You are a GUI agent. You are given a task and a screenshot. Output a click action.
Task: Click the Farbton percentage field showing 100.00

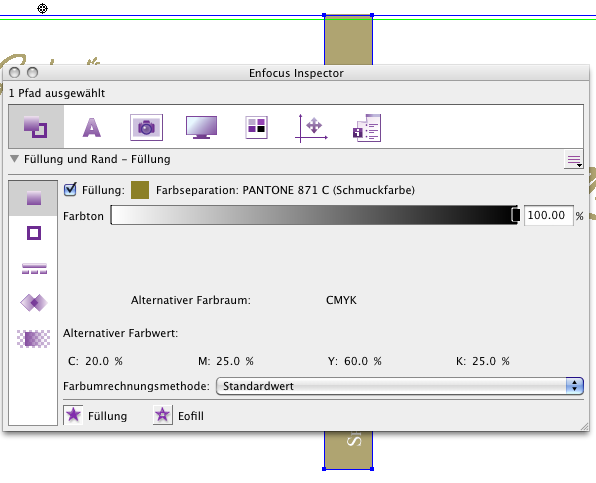(548, 215)
